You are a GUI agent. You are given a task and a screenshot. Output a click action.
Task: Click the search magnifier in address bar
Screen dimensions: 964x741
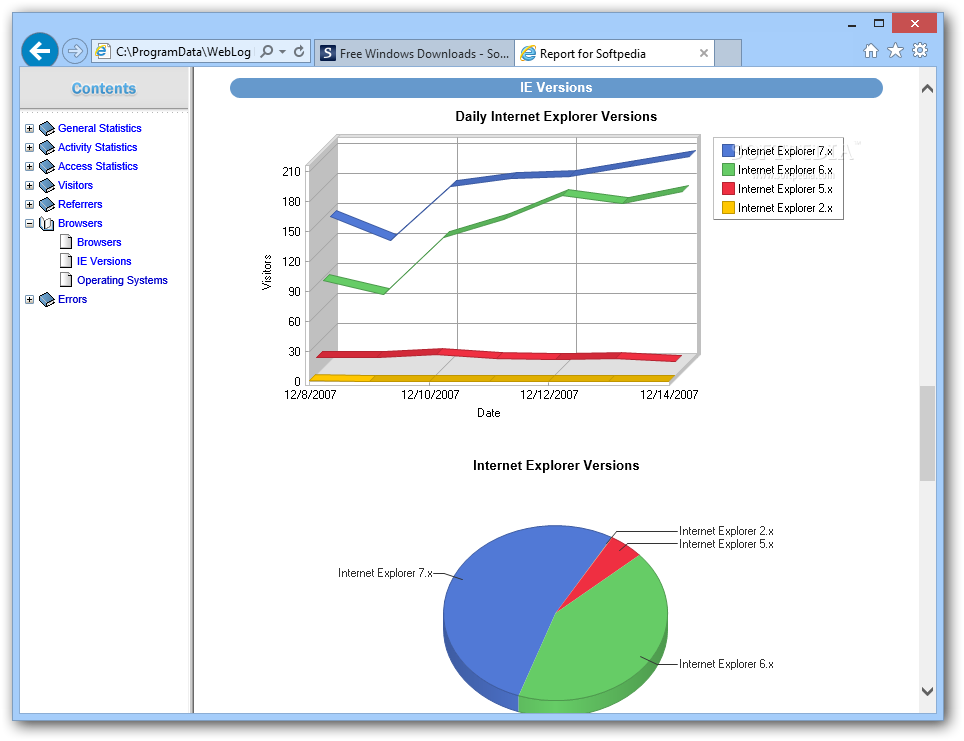point(267,52)
